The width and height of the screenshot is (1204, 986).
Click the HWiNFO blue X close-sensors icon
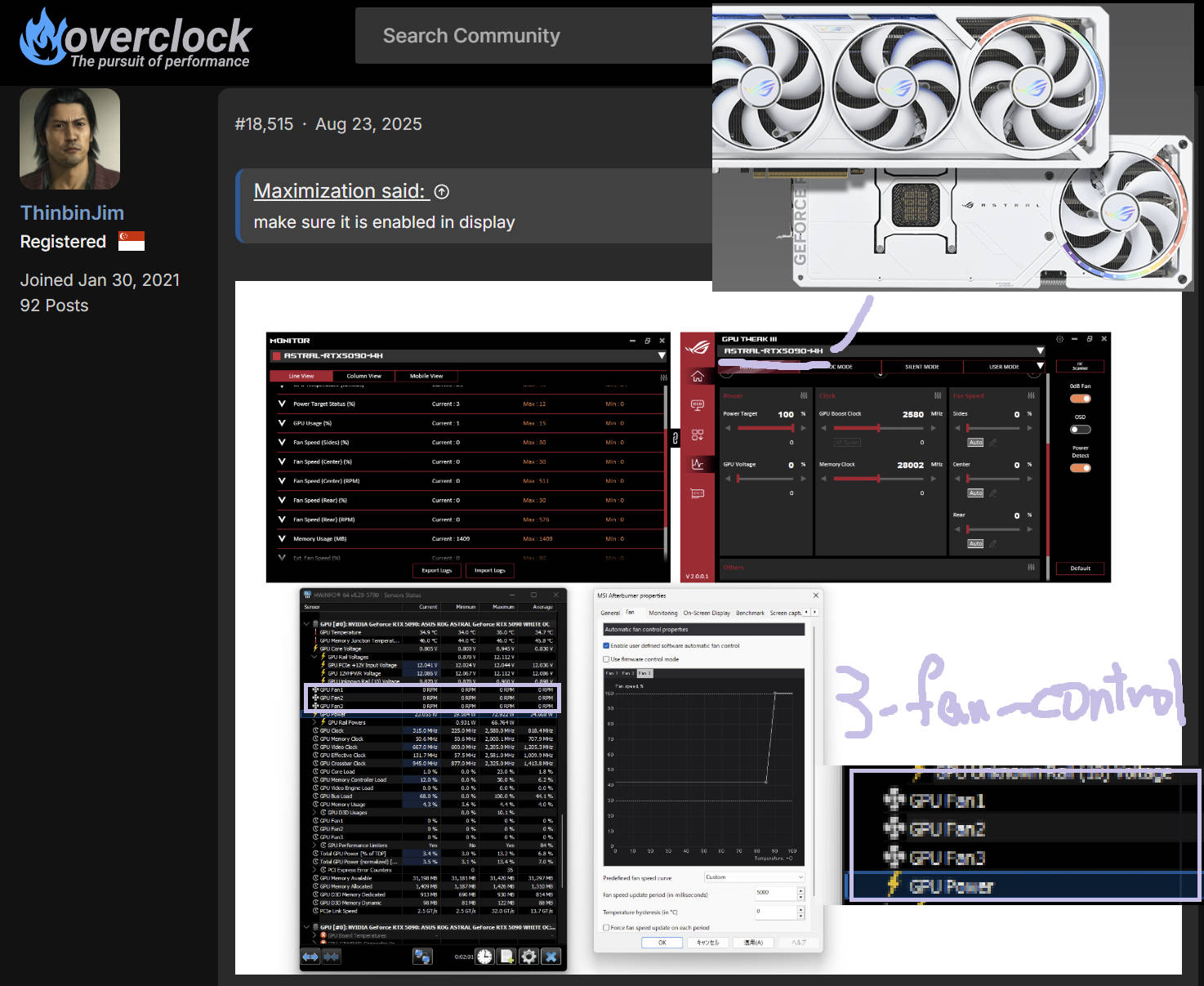pyautogui.click(x=551, y=957)
